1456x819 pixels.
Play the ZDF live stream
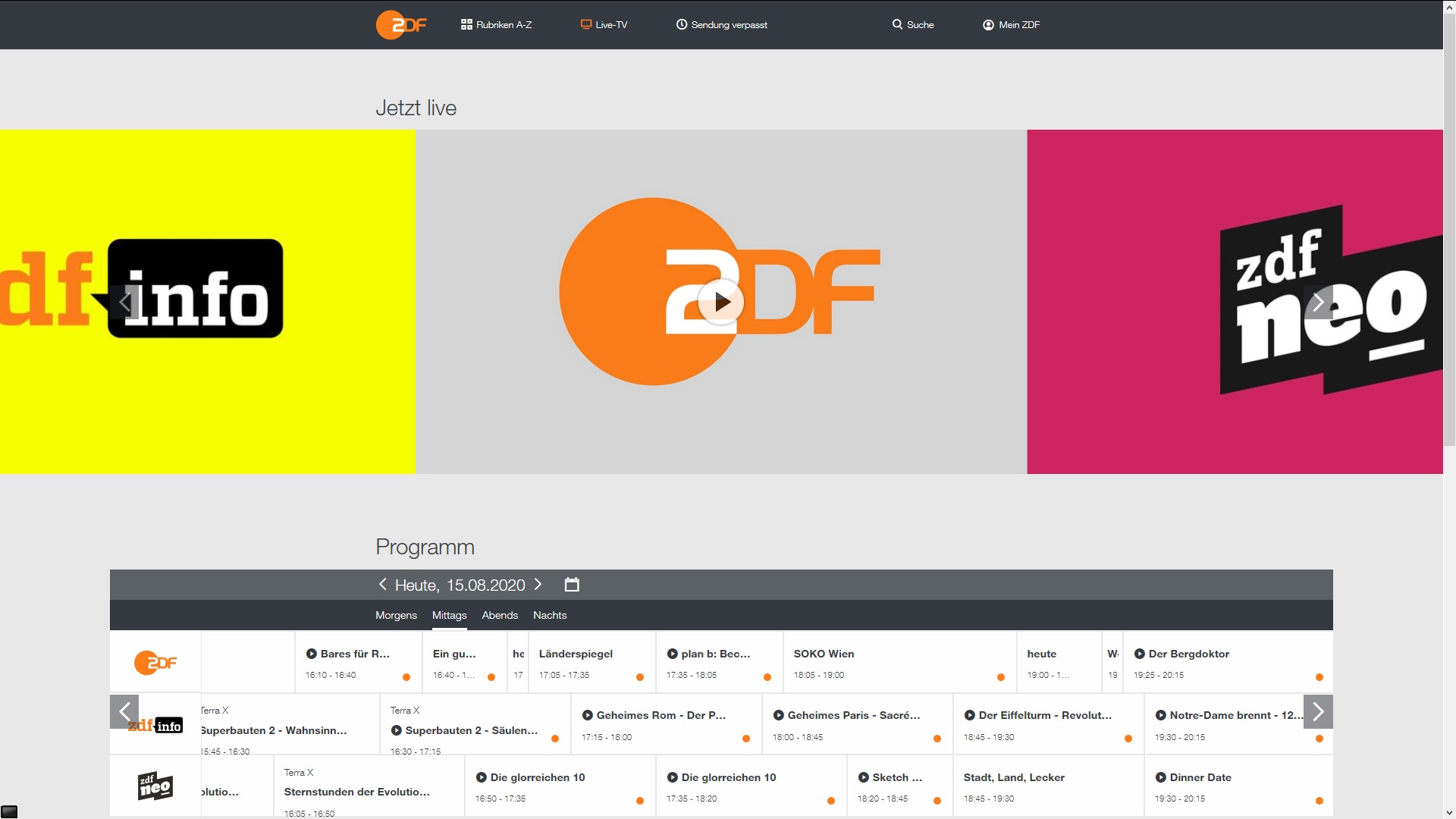click(x=720, y=302)
